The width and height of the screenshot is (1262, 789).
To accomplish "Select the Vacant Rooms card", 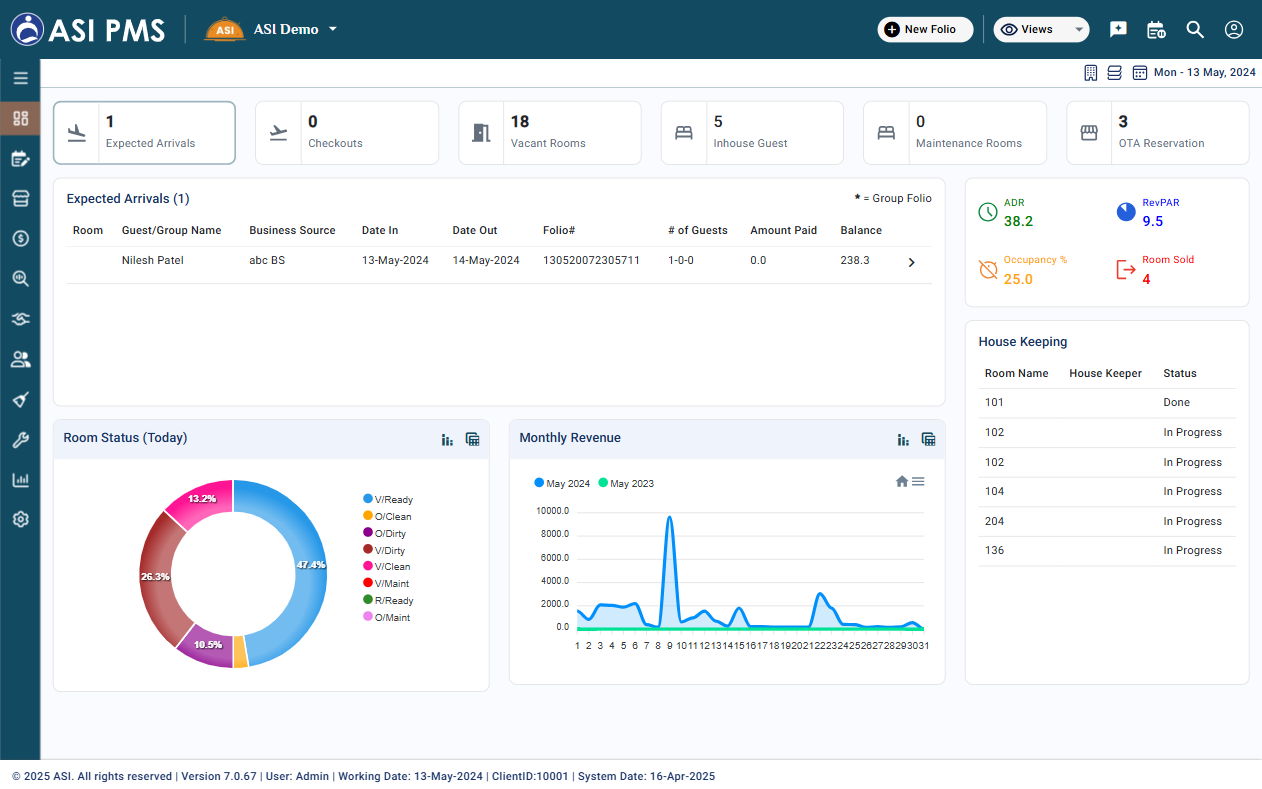I will pos(550,132).
